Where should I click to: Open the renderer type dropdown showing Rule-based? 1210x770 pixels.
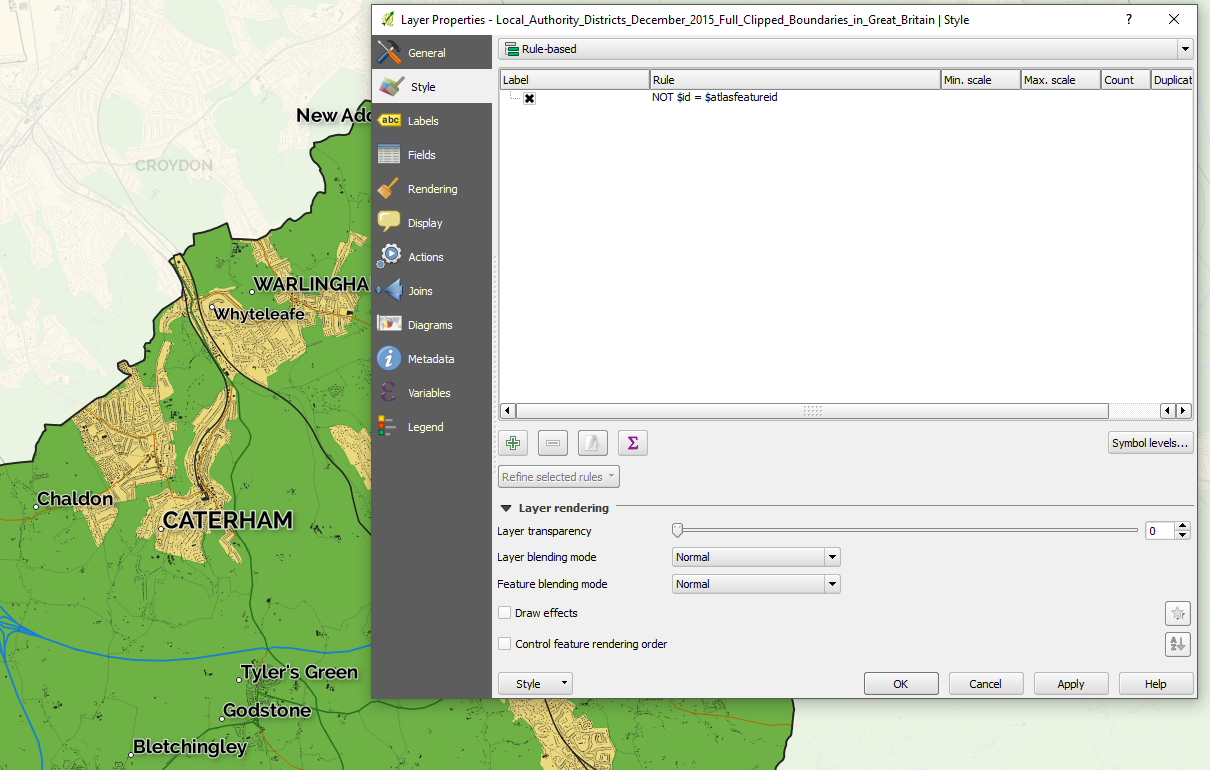coord(1185,48)
